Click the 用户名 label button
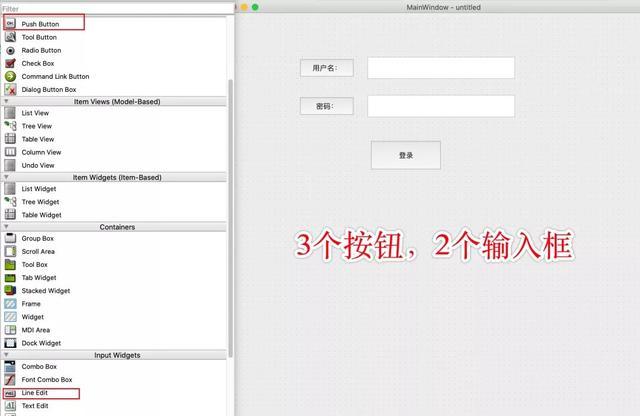The height and width of the screenshot is (416, 640). [x=326, y=68]
